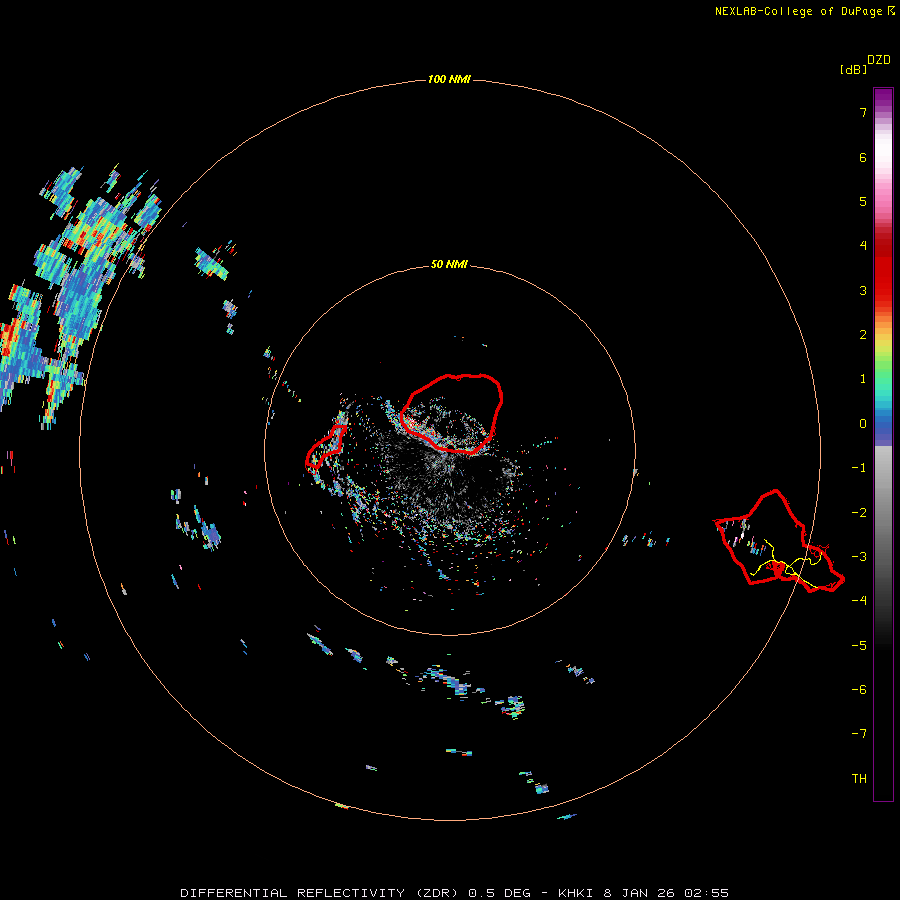The height and width of the screenshot is (900, 900).
Task: Click the Differential Reflectivity title caption
Action: pos(454,893)
